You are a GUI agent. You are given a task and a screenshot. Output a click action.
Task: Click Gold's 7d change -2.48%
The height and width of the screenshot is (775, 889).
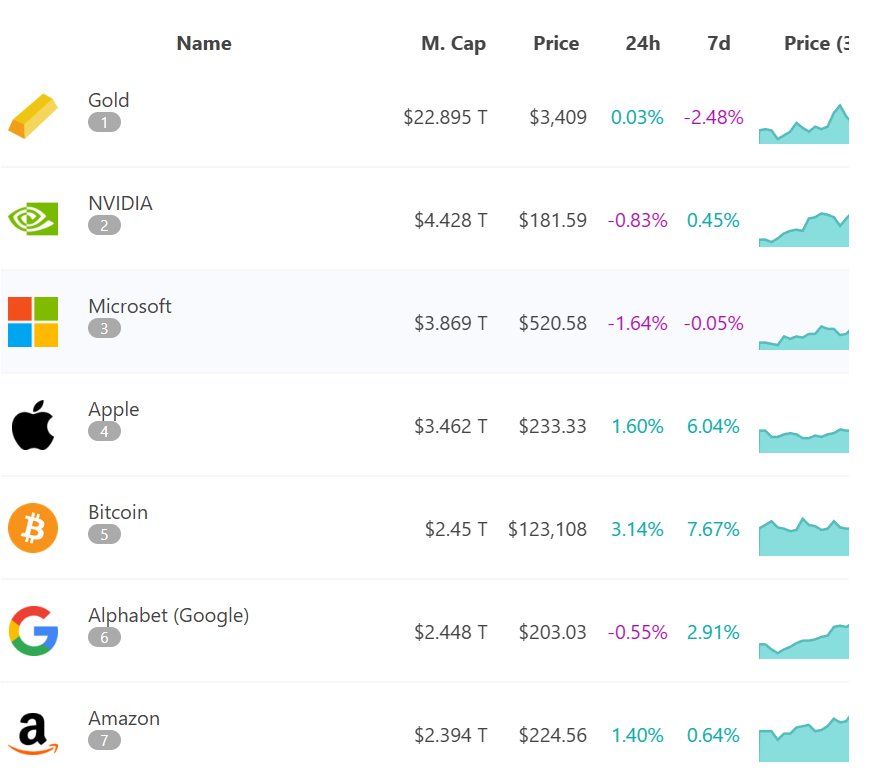tap(713, 117)
